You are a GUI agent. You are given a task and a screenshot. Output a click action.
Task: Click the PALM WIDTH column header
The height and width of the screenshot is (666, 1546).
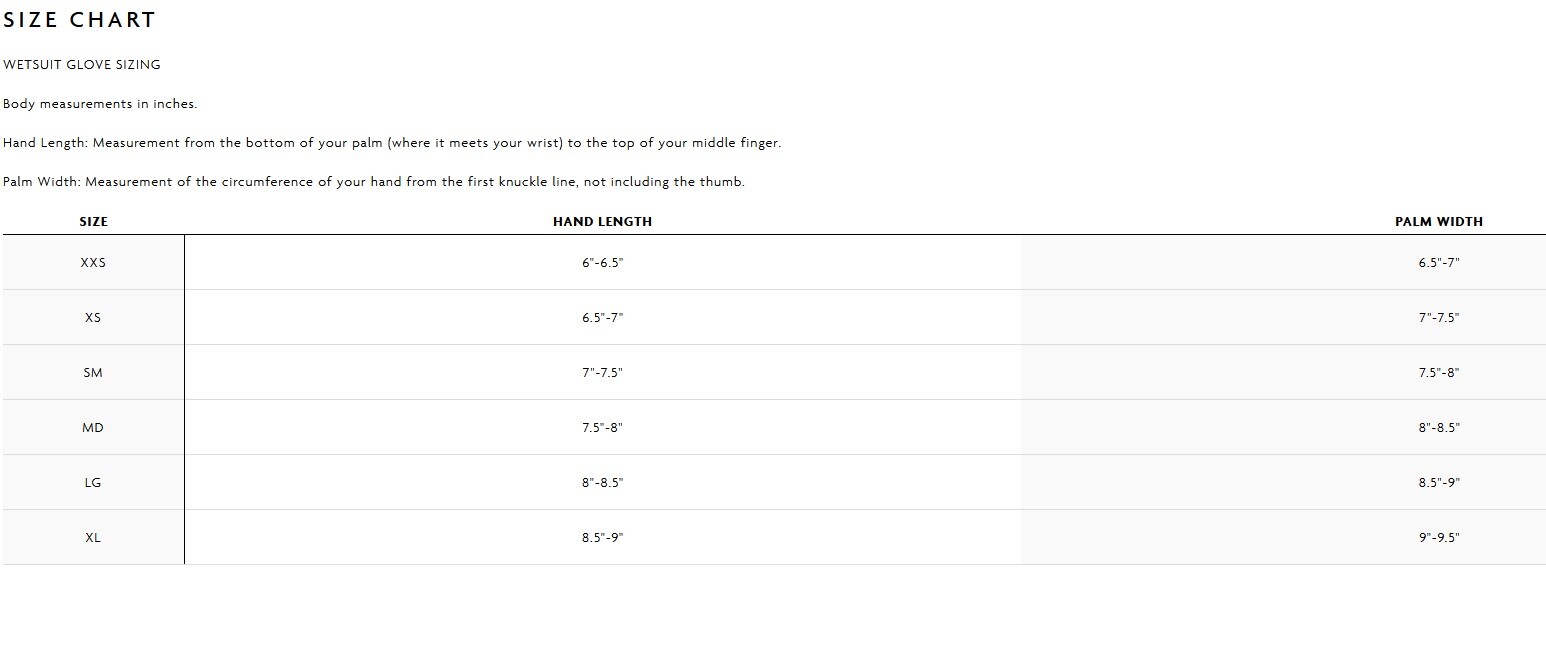[x=1439, y=222]
